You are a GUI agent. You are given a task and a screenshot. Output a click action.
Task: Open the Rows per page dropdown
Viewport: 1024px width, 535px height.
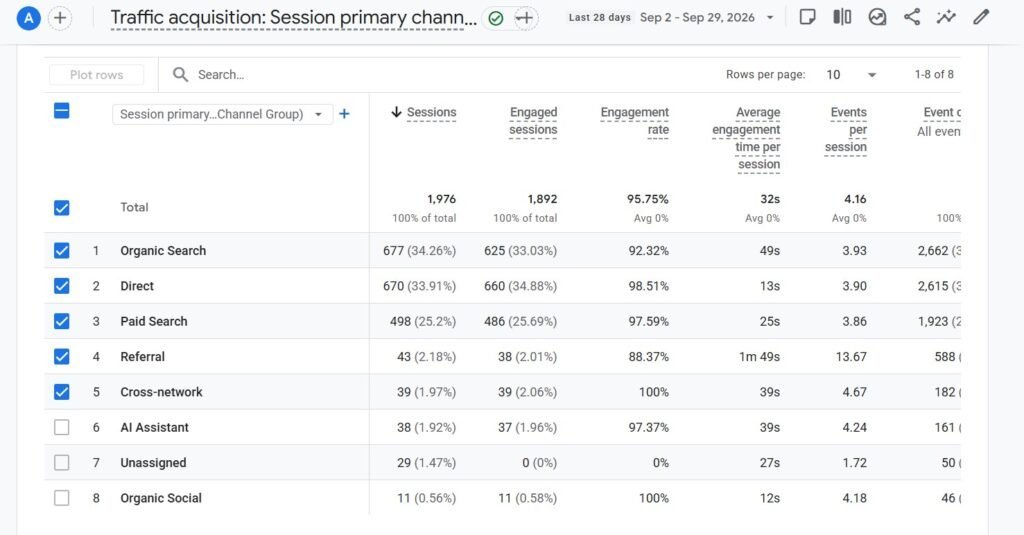(850, 74)
